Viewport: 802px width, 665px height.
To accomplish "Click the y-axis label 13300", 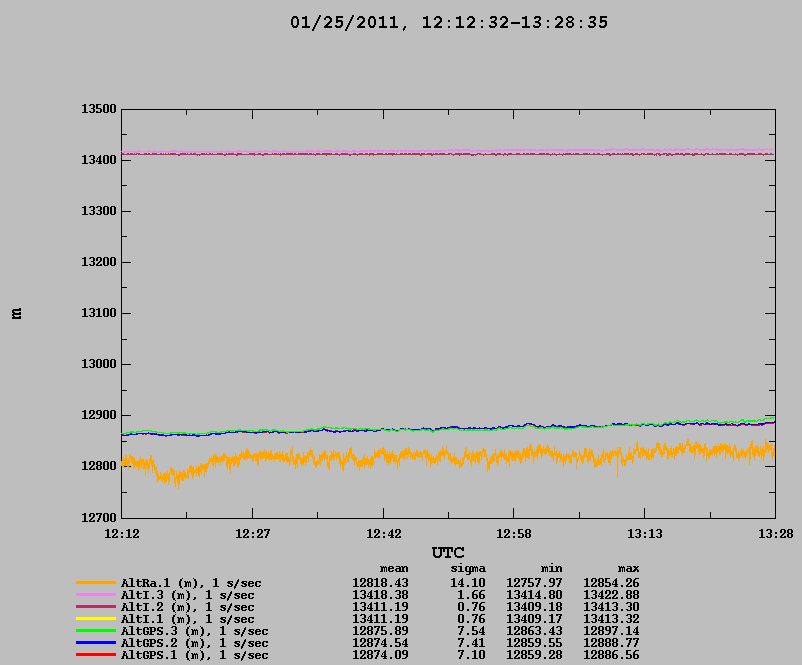I will (99, 211).
